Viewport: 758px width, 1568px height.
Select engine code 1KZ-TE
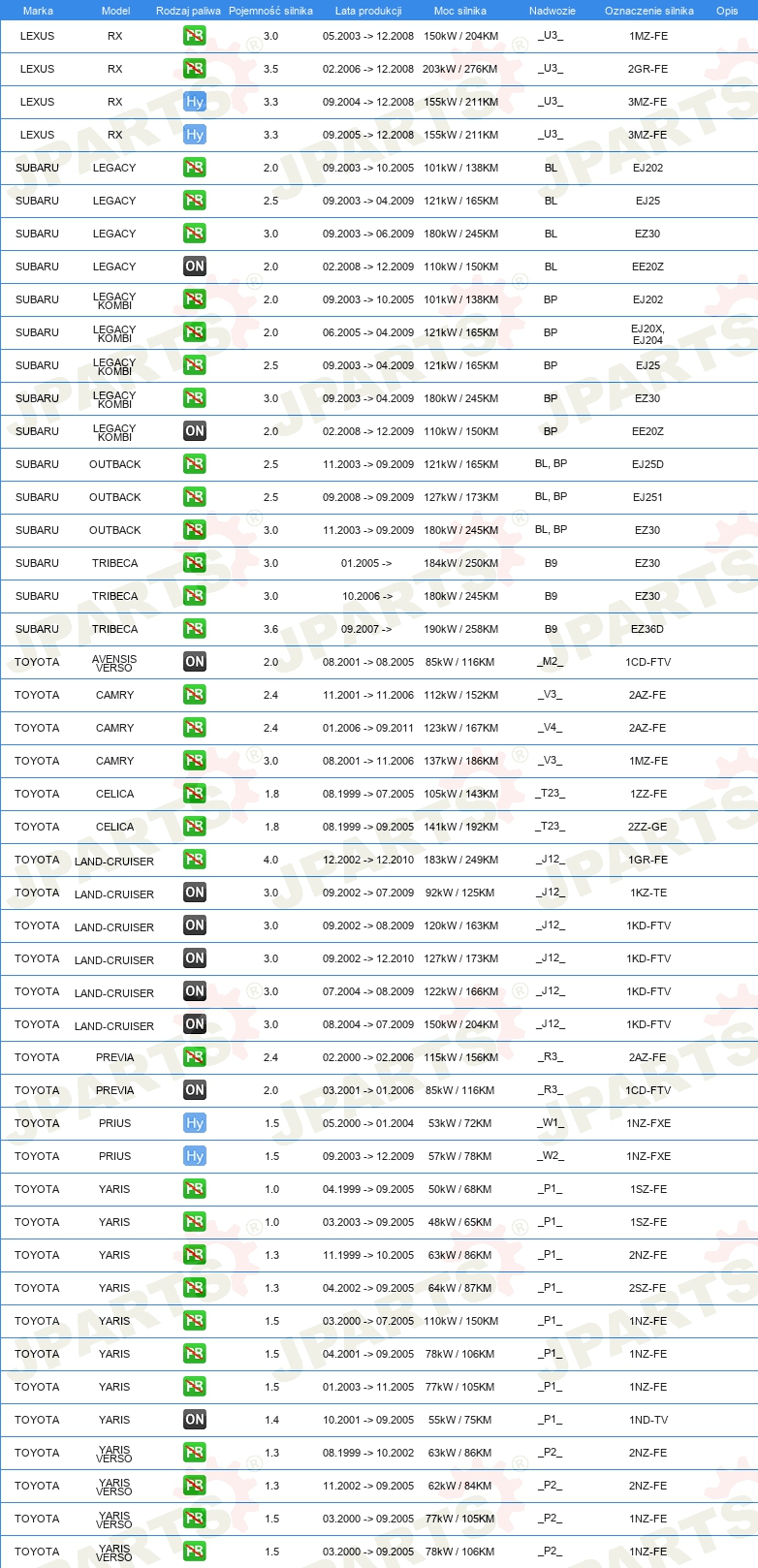[x=647, y=893]
